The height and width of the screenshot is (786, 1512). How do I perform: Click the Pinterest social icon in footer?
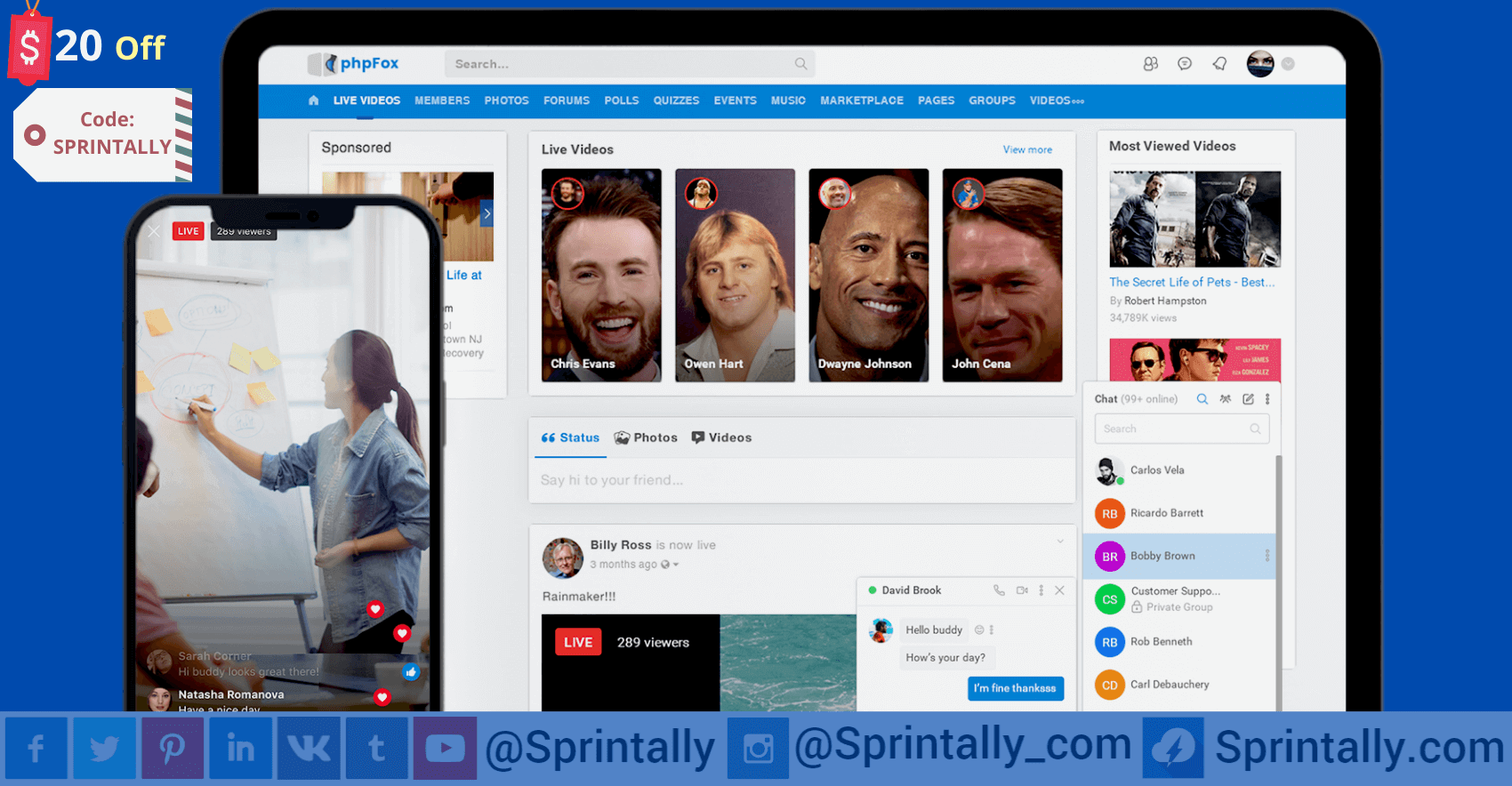(x=173, y=749)
